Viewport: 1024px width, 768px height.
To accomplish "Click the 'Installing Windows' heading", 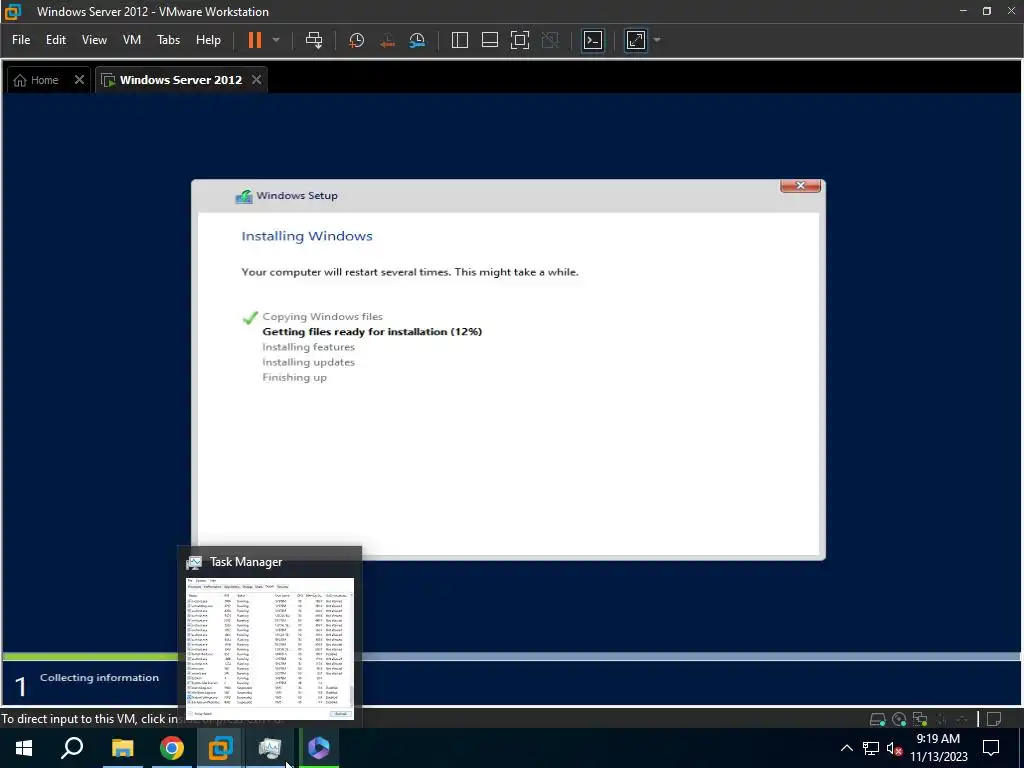I will (307, 236).
